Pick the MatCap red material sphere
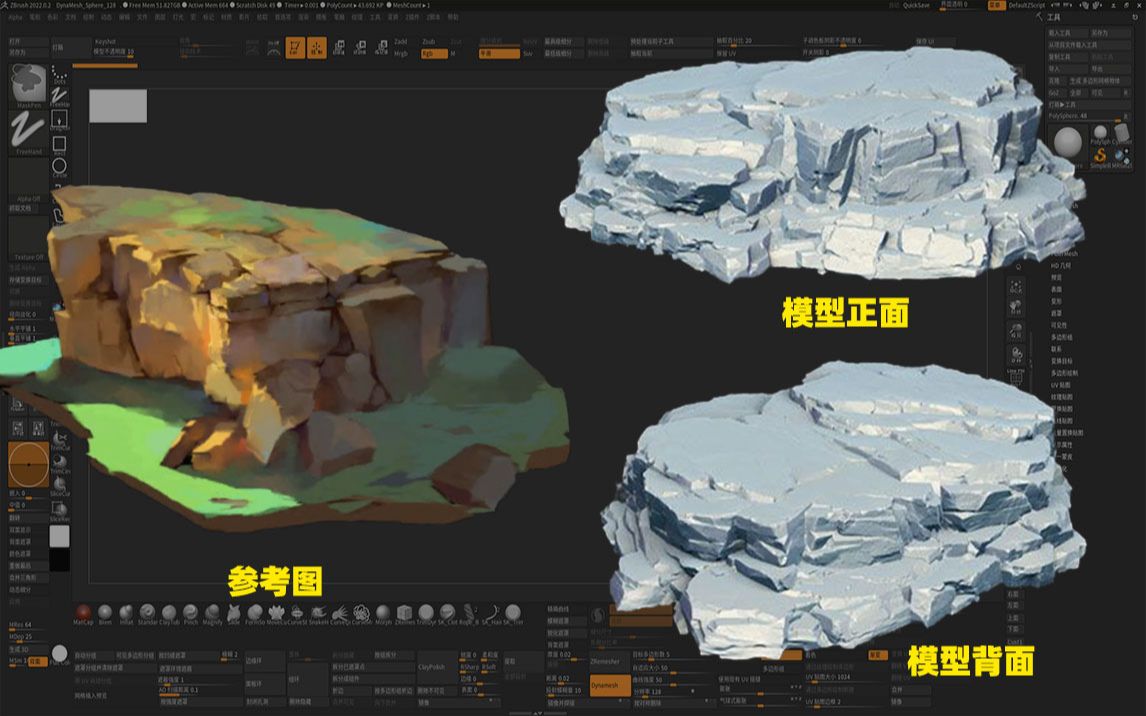 [83, 612]
